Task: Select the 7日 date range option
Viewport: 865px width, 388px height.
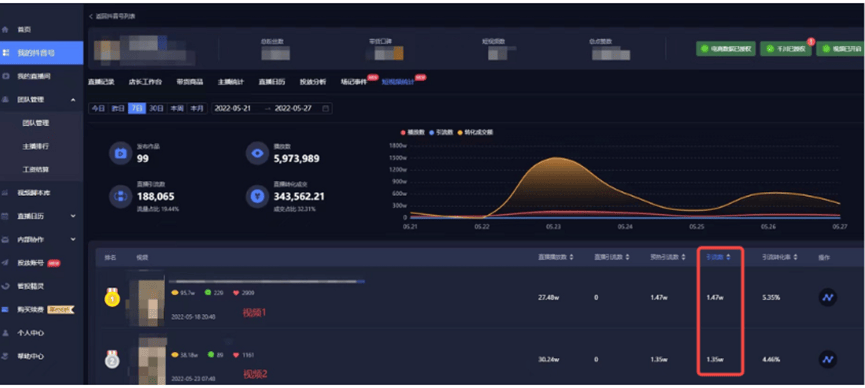Action: (137, 109)
